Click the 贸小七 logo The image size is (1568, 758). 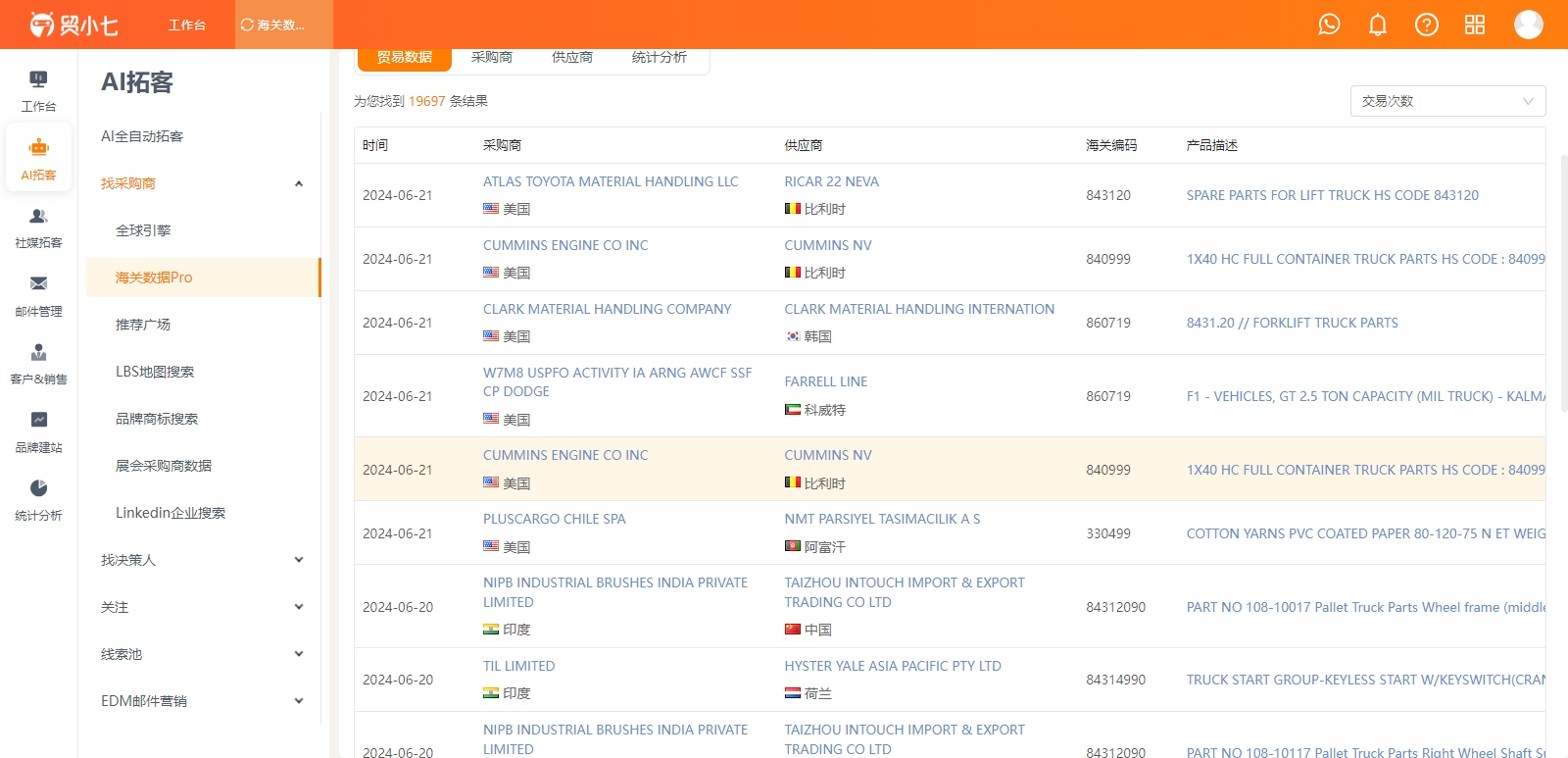[73, 25]
